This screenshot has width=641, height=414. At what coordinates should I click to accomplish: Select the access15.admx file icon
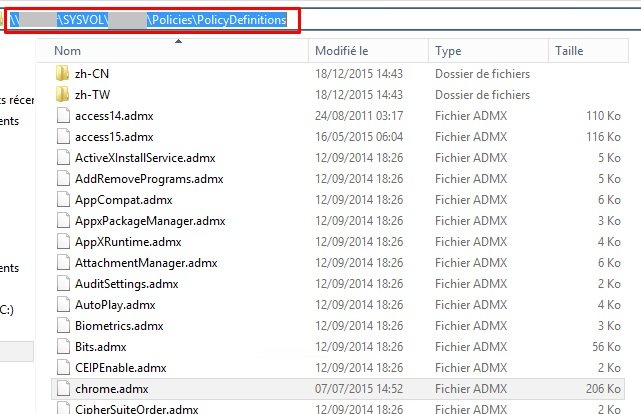pos(62,137)
